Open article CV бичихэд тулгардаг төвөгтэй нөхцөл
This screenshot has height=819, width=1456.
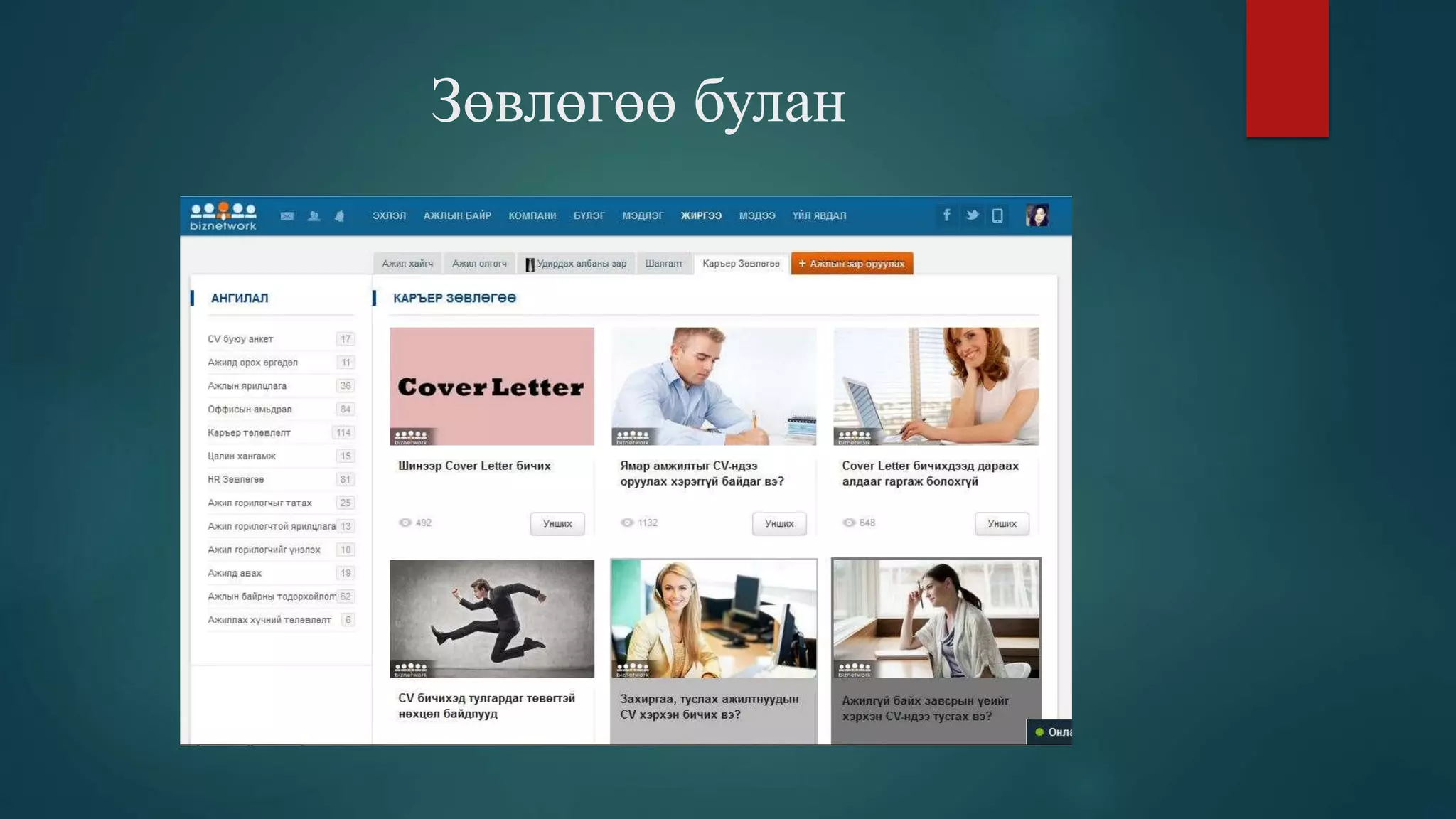(487, 706)
